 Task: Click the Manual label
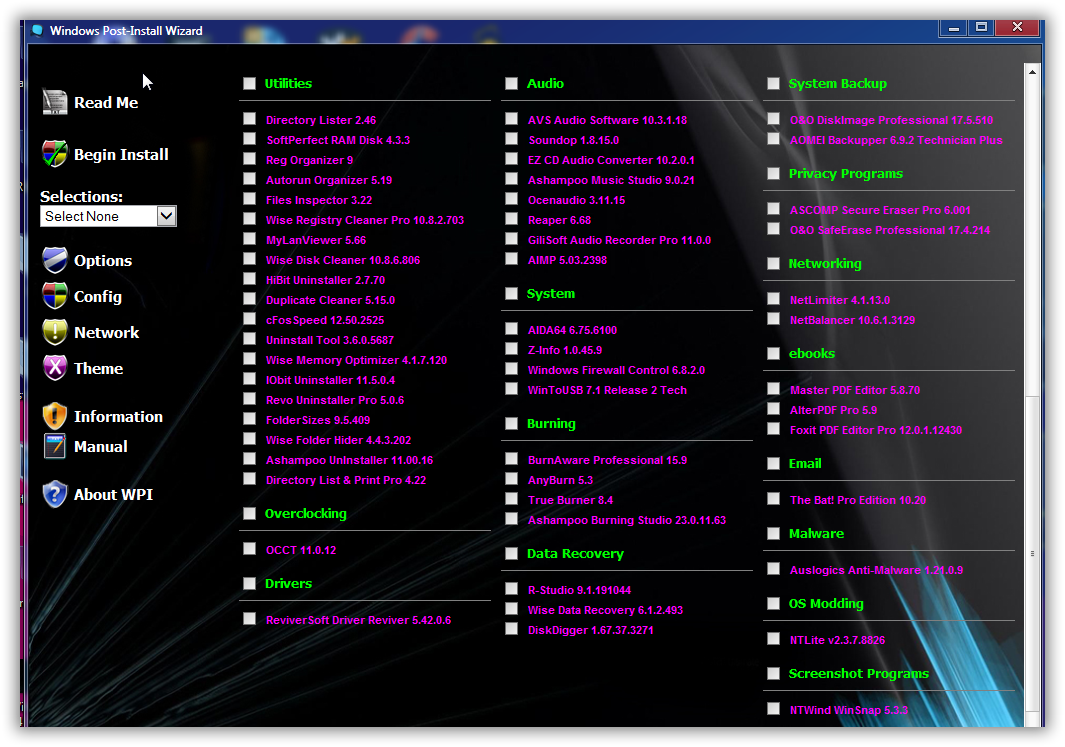click(x=101, y=447)
